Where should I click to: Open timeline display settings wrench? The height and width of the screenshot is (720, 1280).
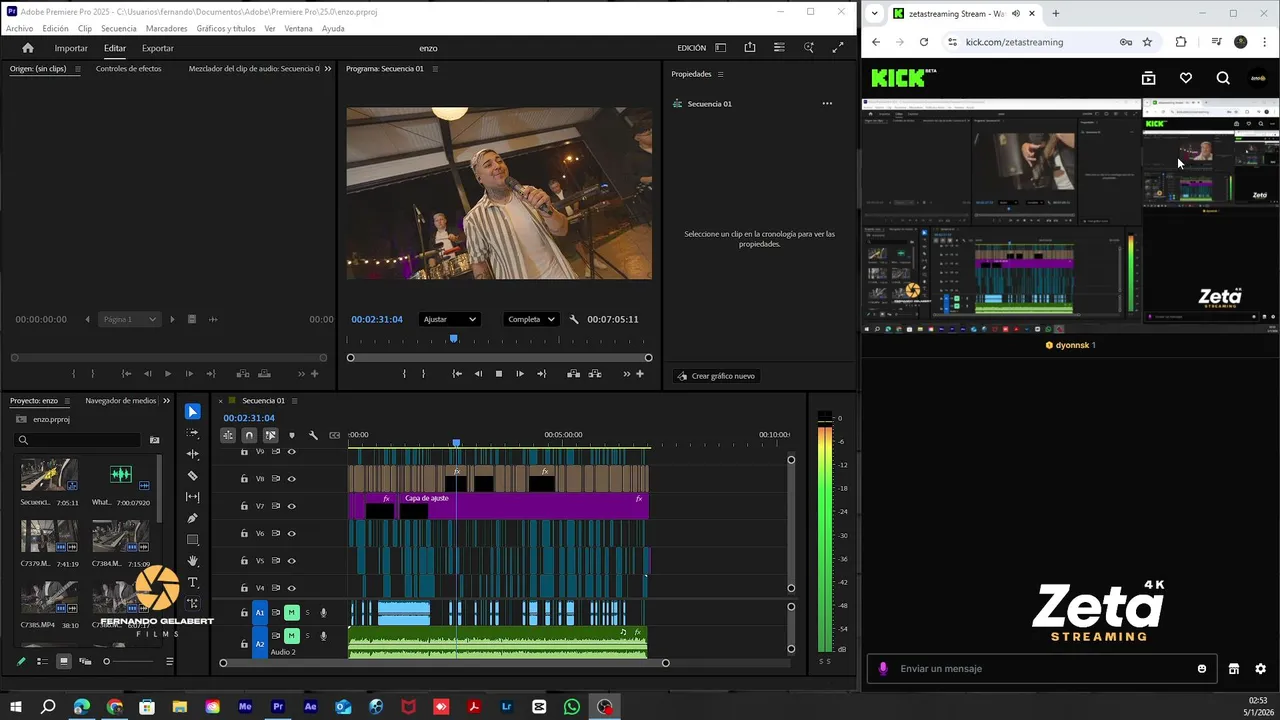(313, 435)
